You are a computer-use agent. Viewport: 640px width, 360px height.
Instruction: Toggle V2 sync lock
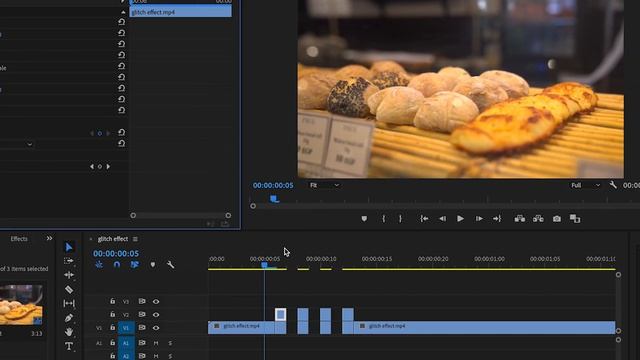coord(142,314)
